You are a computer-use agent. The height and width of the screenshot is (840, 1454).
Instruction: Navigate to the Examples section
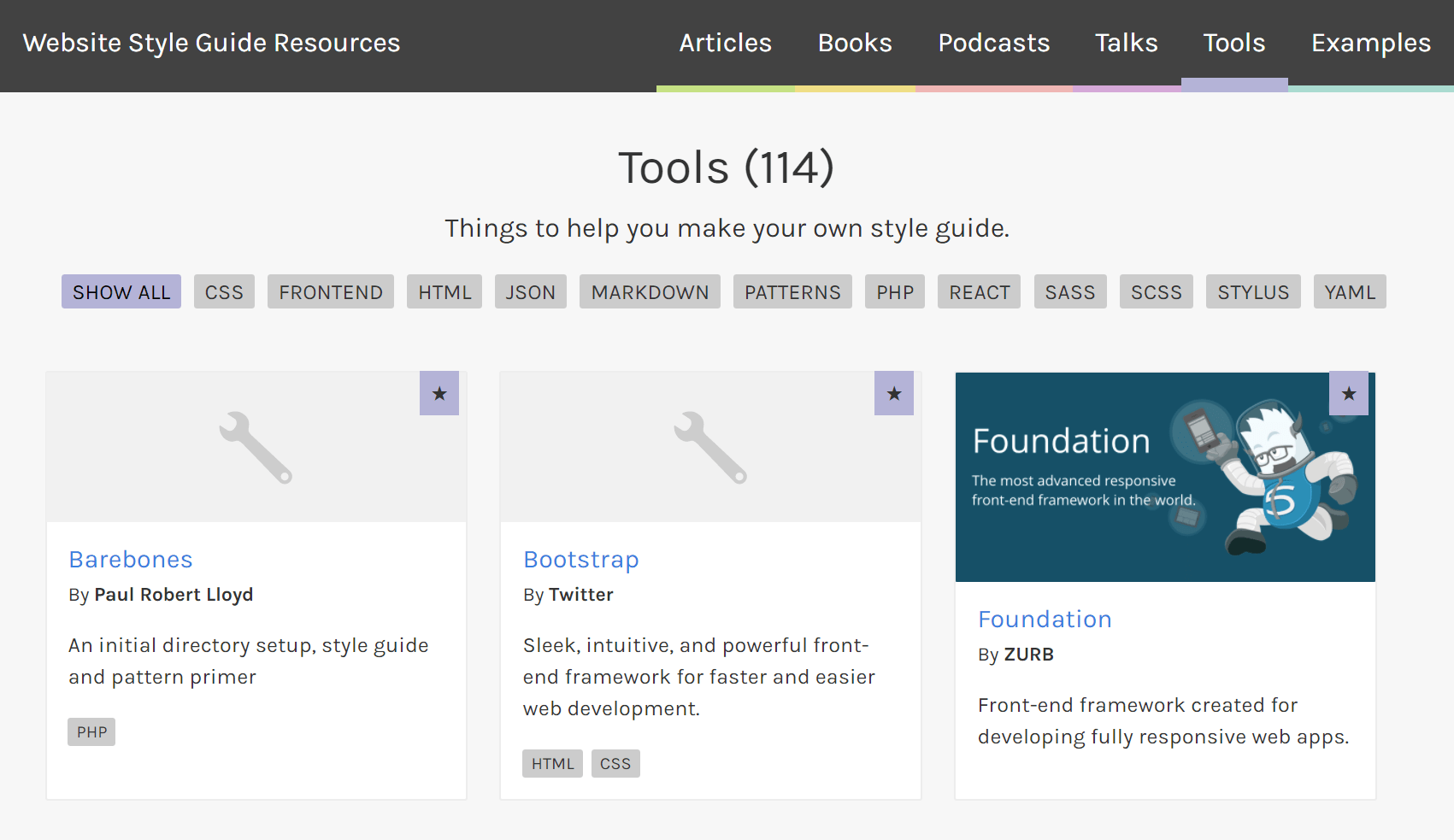pyautogui.click(x=1370, y=43)
